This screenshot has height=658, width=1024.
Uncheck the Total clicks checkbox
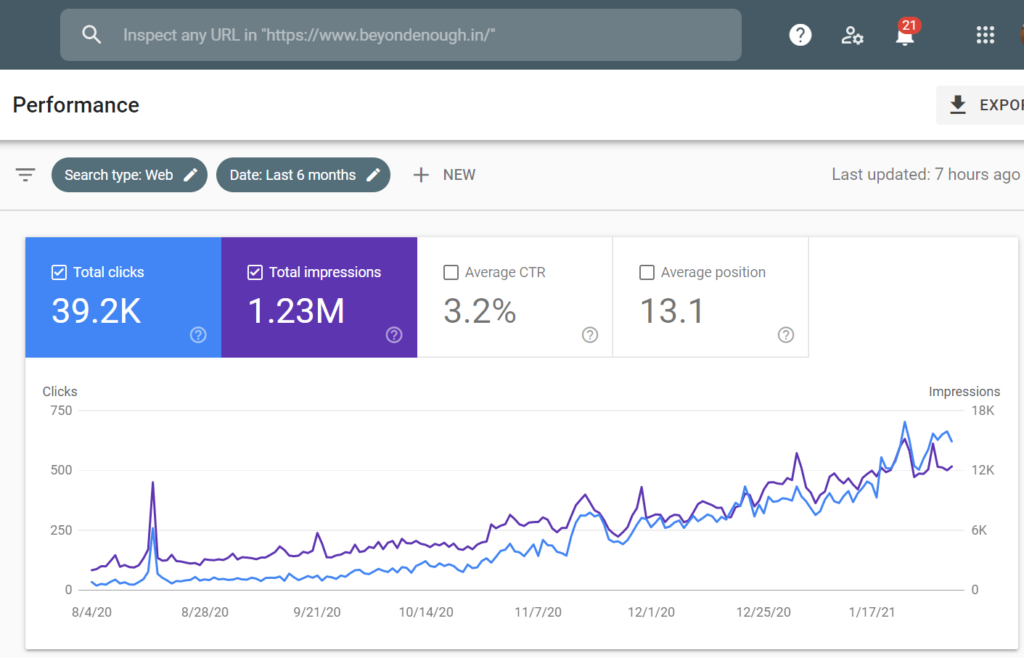pos(59,272)
